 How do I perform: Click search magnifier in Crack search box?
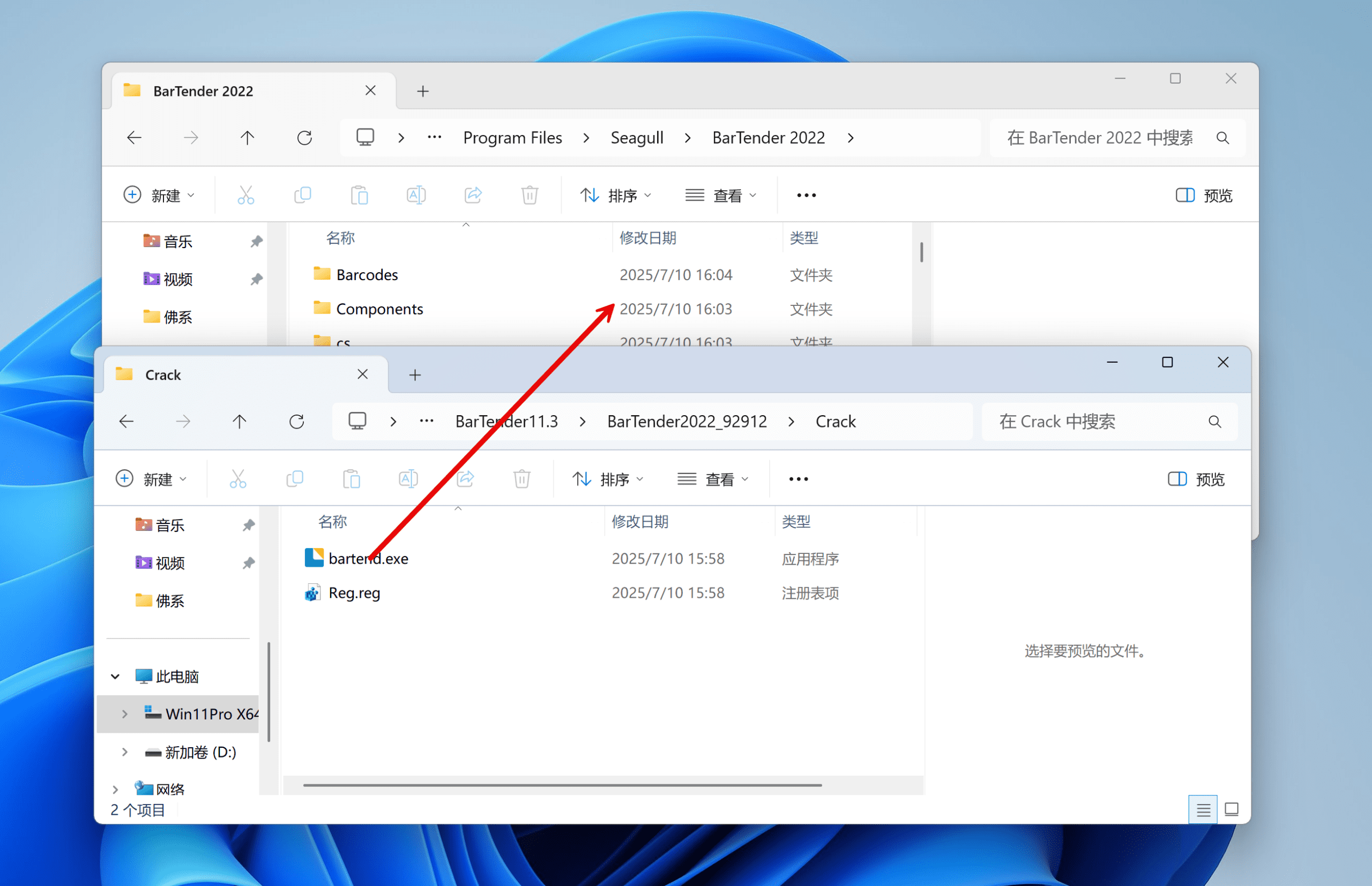(1214, 422)
